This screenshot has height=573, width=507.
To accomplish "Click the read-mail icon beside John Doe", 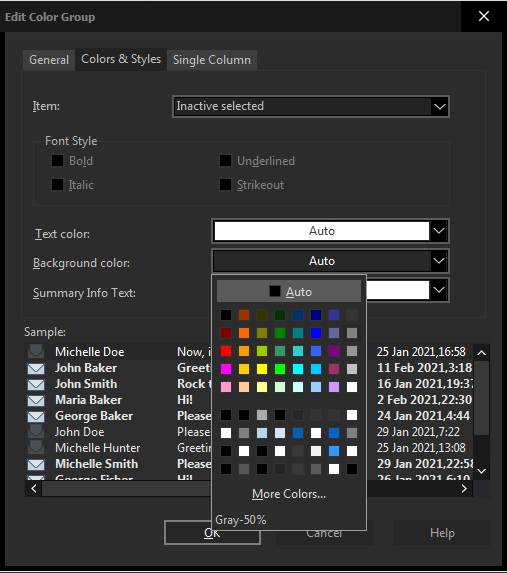I will point(36,432).
